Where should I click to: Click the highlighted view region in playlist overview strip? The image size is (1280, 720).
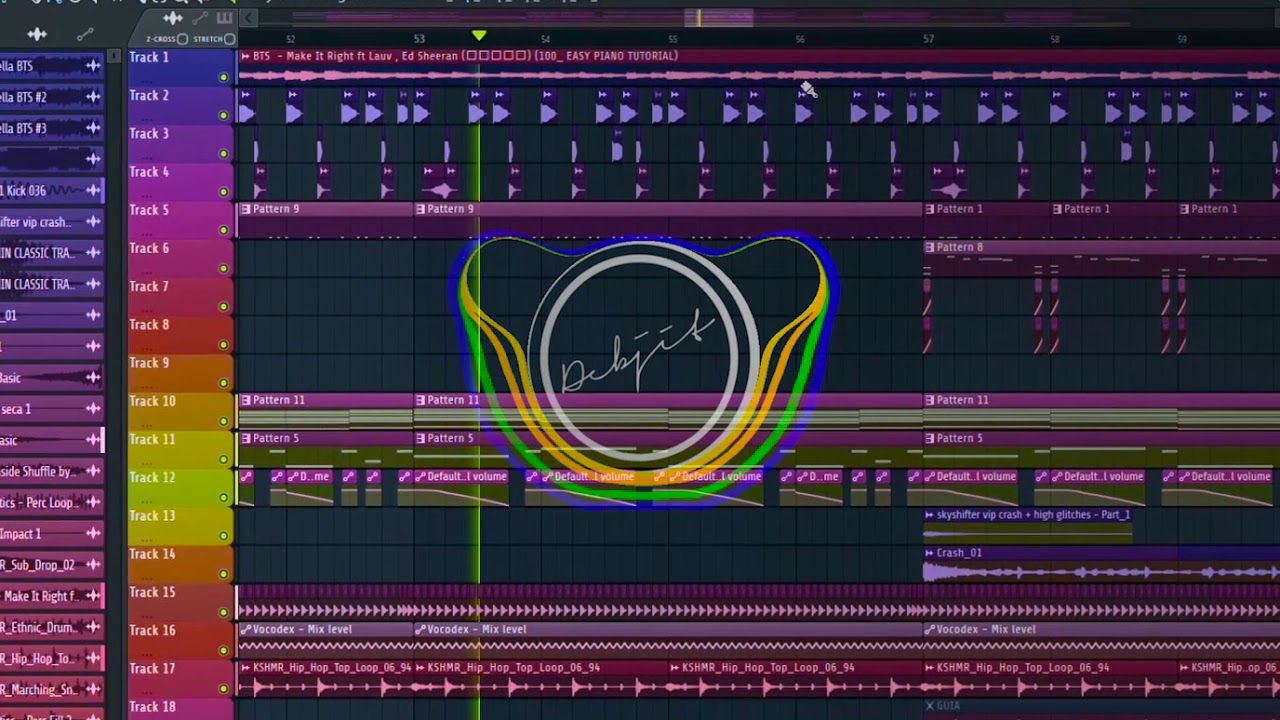719,18
